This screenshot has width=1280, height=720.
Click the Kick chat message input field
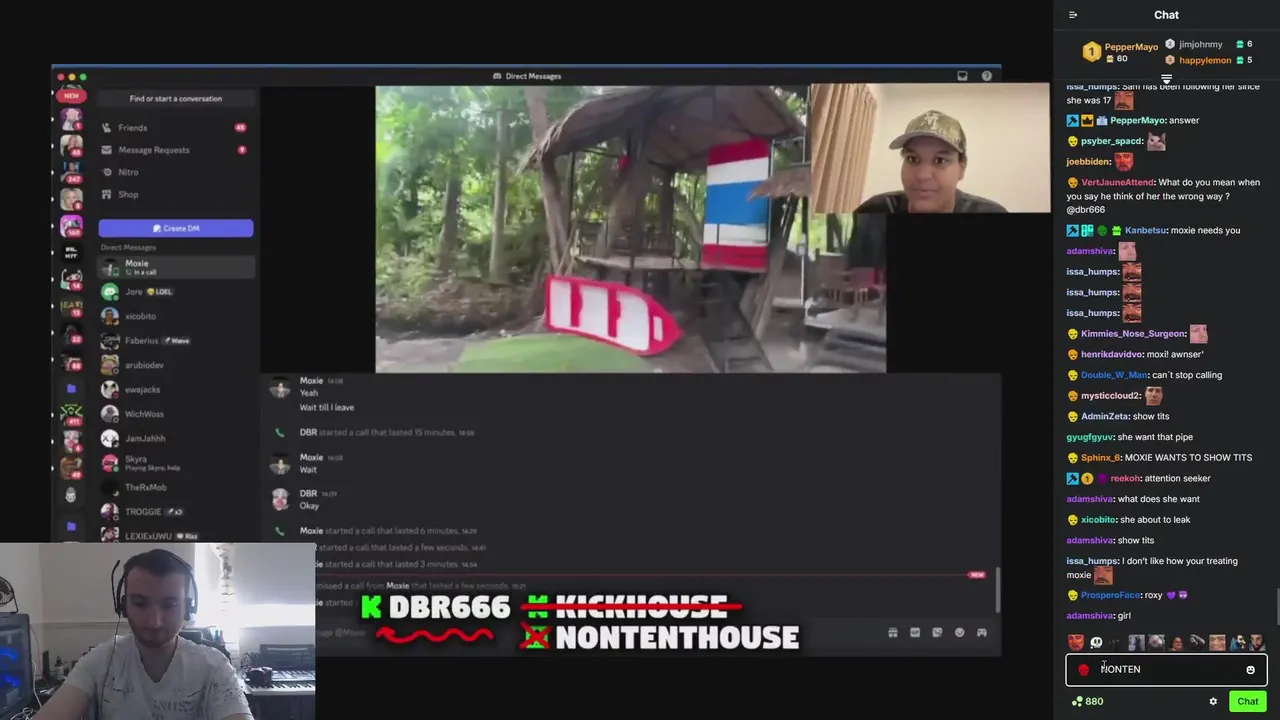click(x=1166, y=670)
